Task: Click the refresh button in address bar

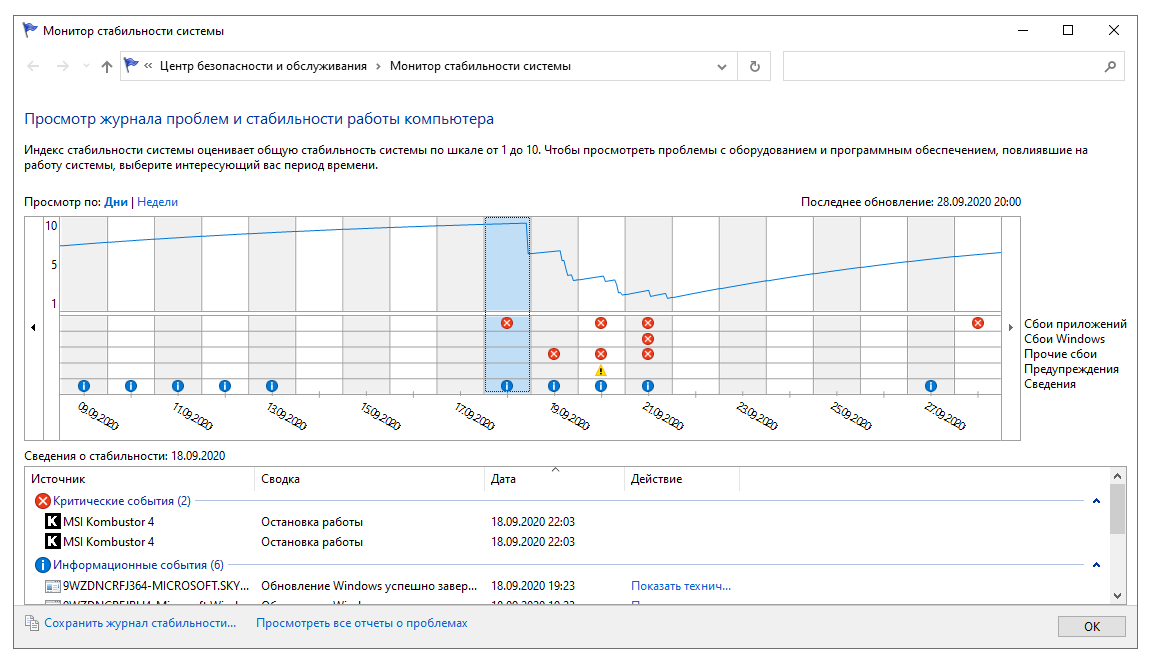Action: click(x=755, y=67)
